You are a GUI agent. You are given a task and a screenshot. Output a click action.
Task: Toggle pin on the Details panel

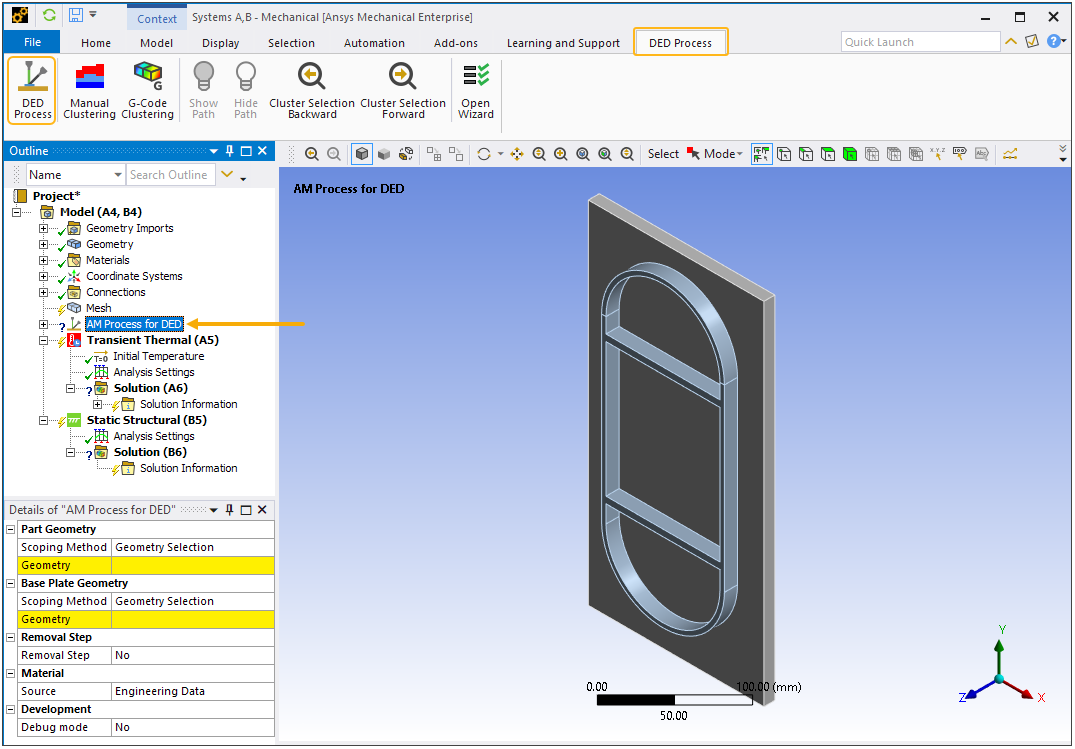tap(229, 510)
